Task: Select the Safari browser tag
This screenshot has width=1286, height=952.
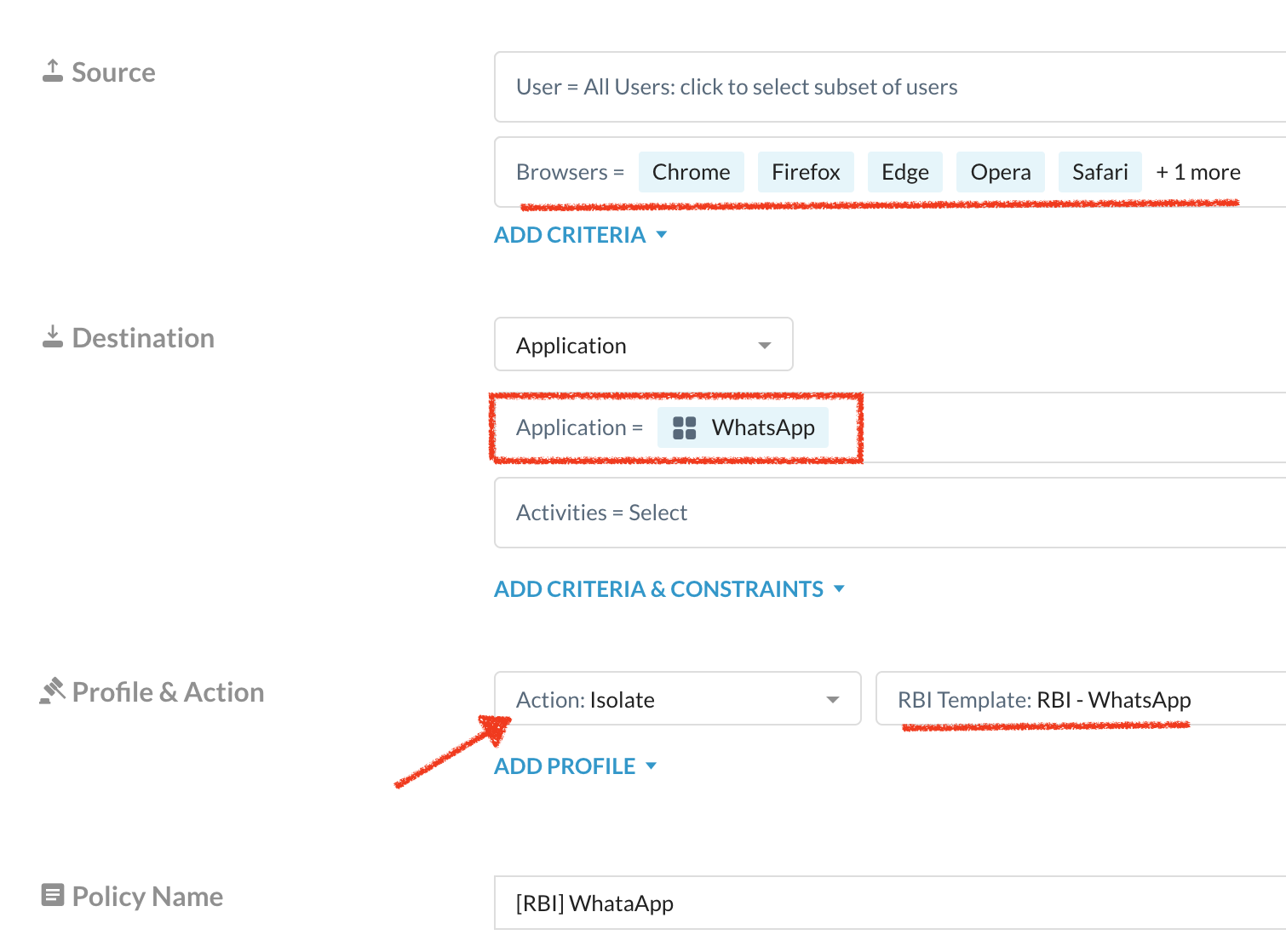Action: [x=1100, y=172]
